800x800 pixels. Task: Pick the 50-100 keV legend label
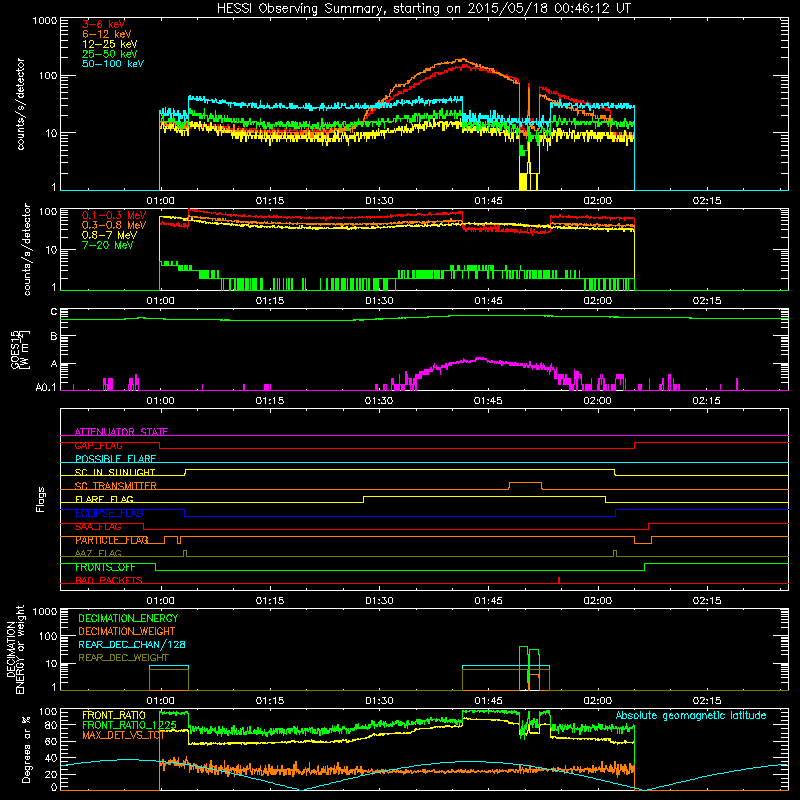[x=113, y=64]
